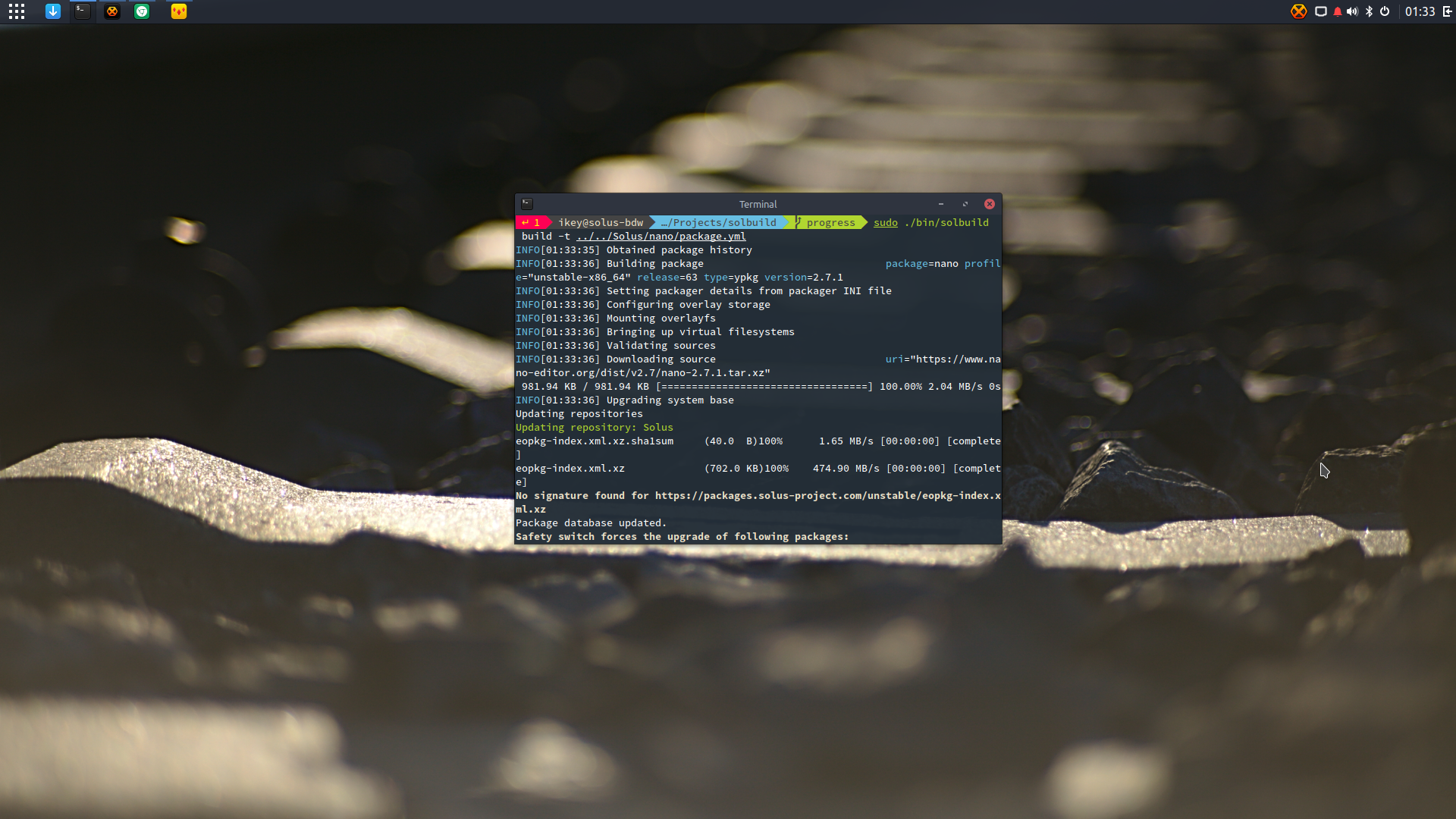Screen dimensions: 1456x819
Task: Open the yellow app with red diamonds
Action: point(179,11)
